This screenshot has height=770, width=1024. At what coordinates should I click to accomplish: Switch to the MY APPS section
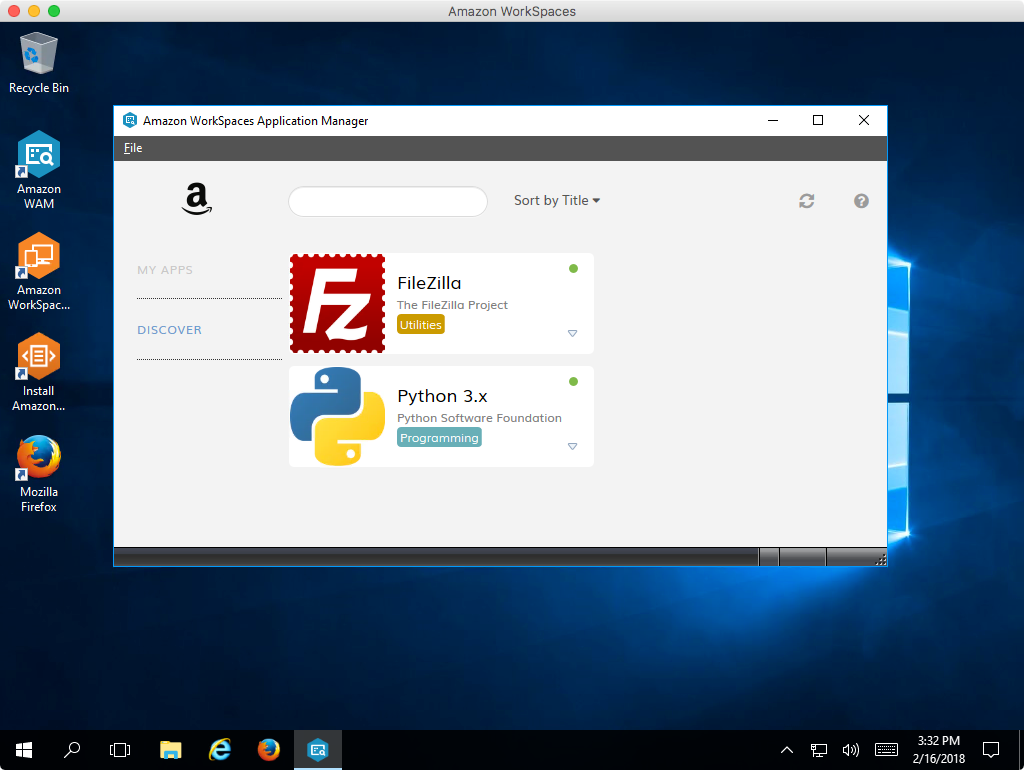pos(164,269)
